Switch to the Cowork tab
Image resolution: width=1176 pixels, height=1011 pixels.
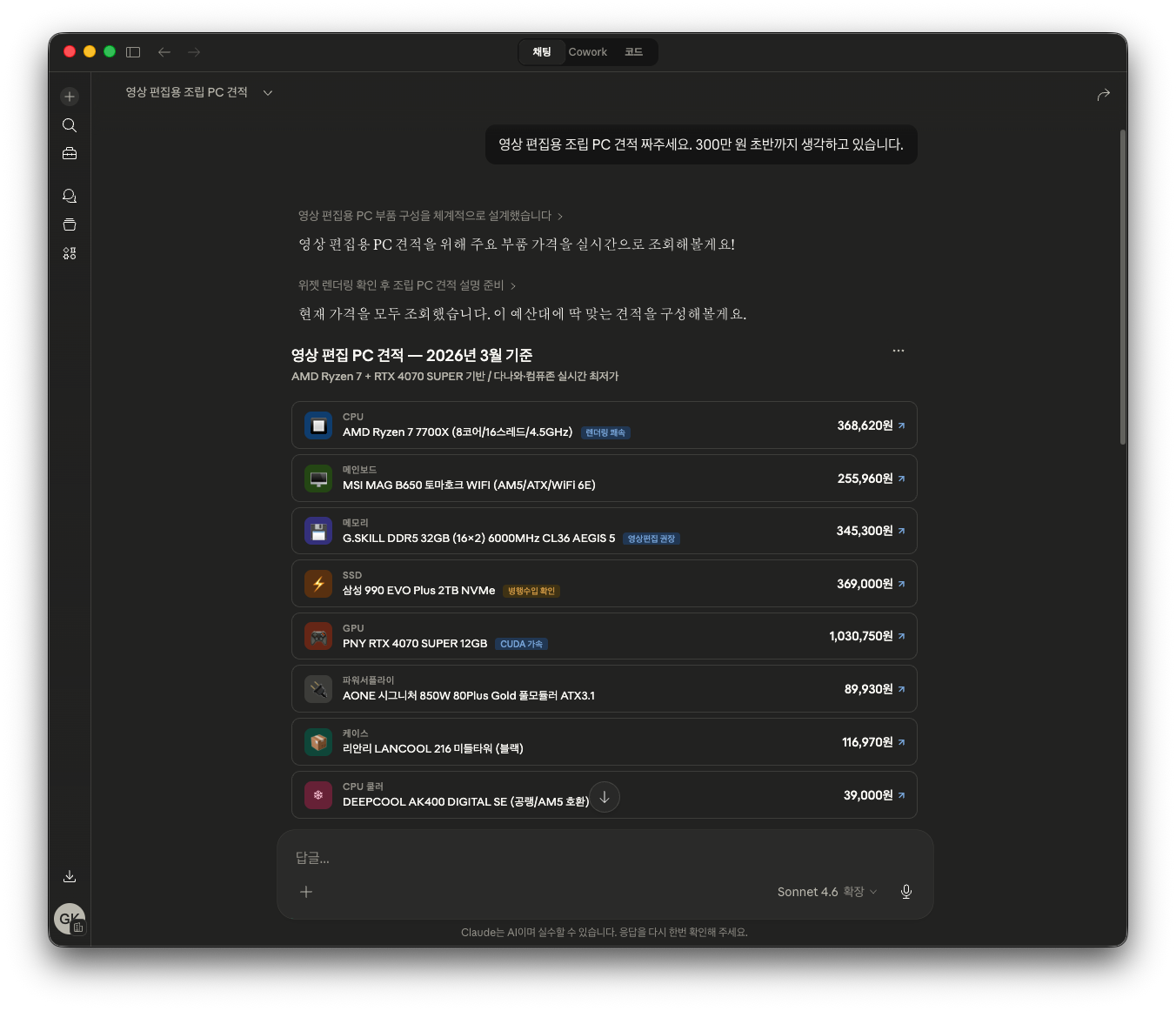(x=588, y=52)
